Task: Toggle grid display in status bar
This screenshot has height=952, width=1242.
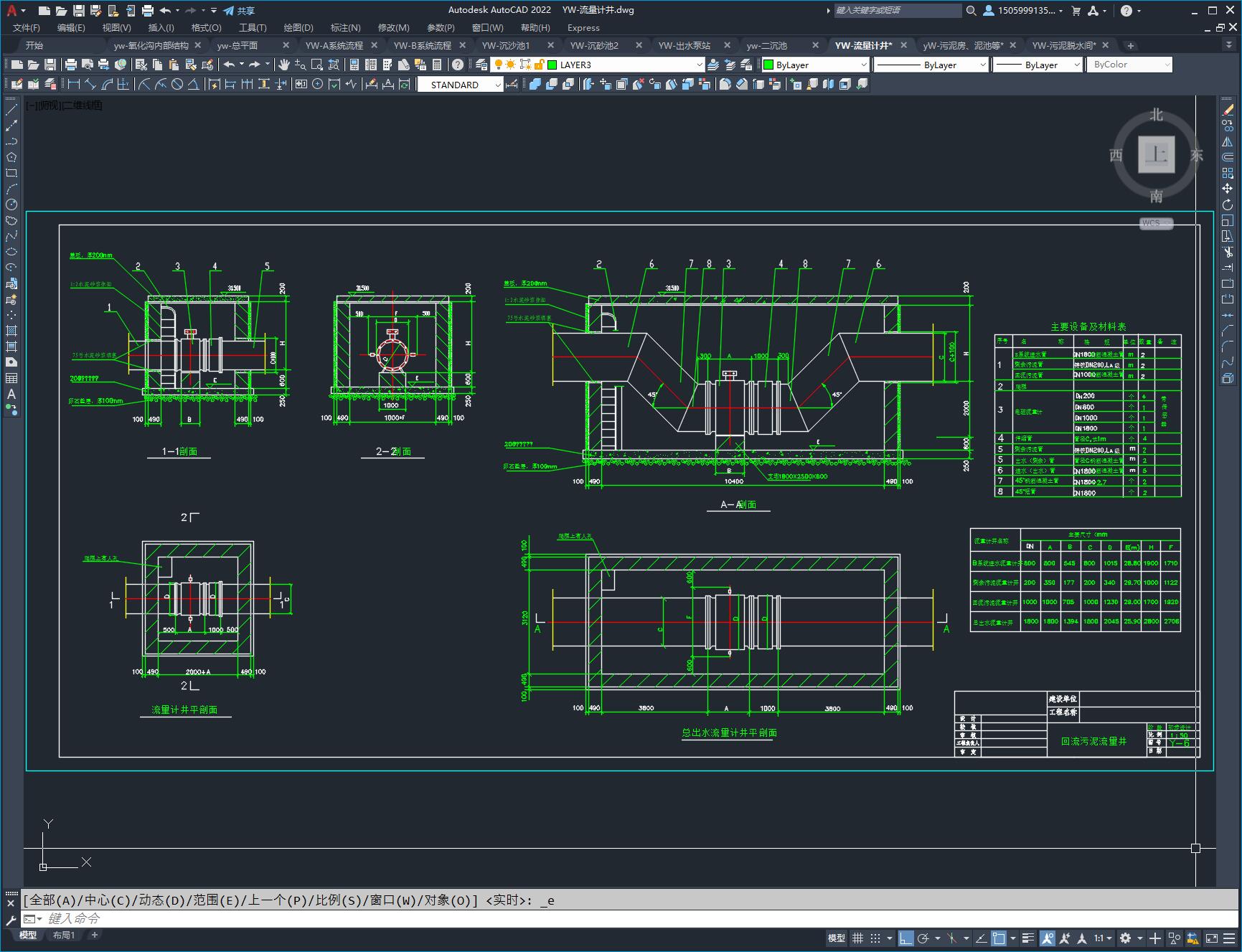Action: point(857,938)
